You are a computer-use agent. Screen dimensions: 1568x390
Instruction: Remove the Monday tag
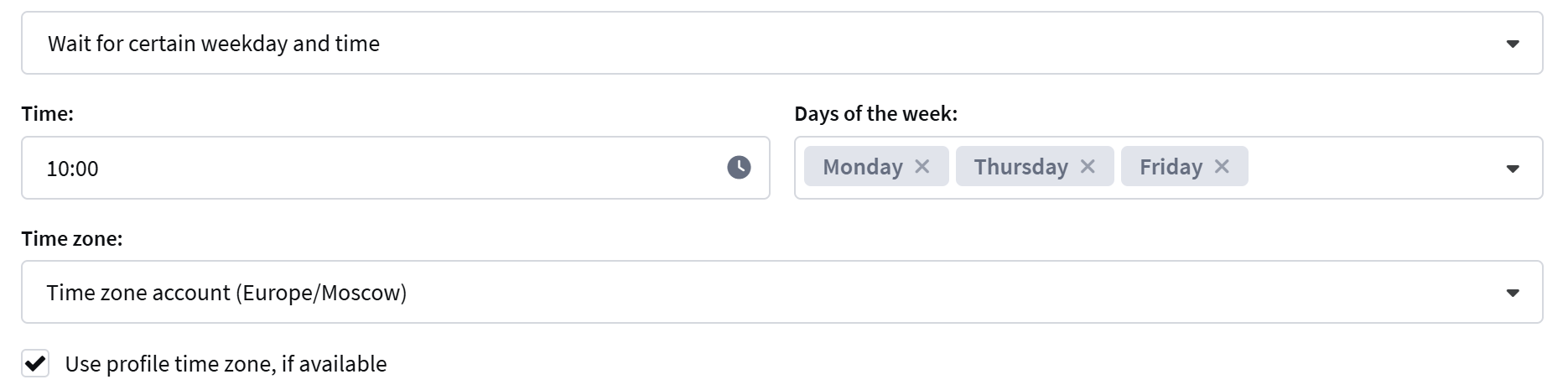[x=922, y=167]
